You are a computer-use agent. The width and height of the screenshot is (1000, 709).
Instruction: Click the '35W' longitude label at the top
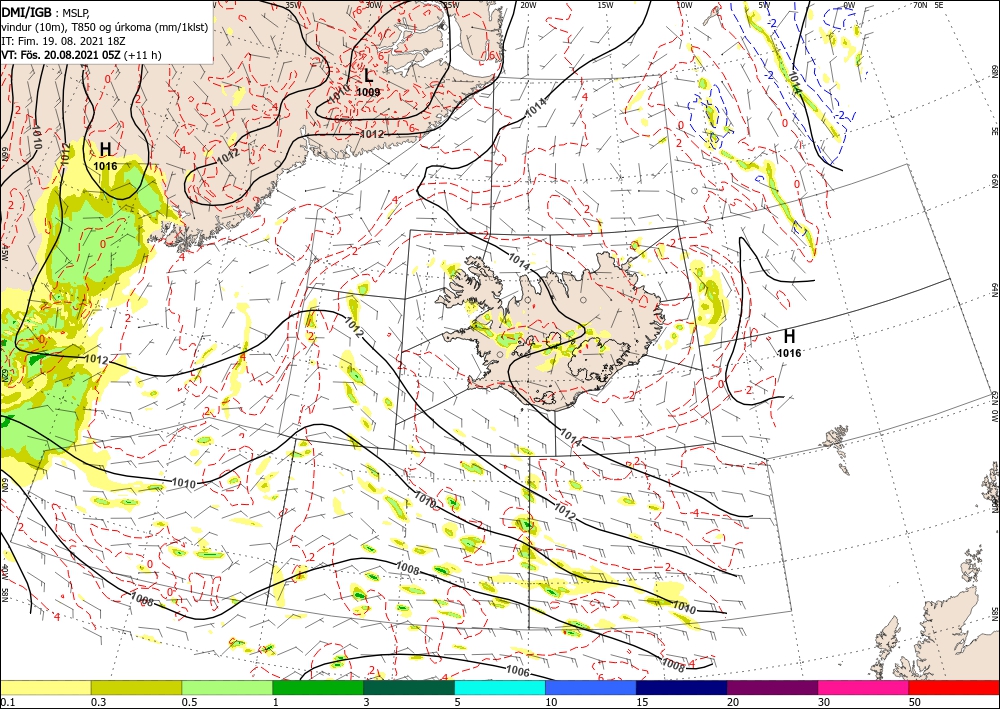click(293, 5)
